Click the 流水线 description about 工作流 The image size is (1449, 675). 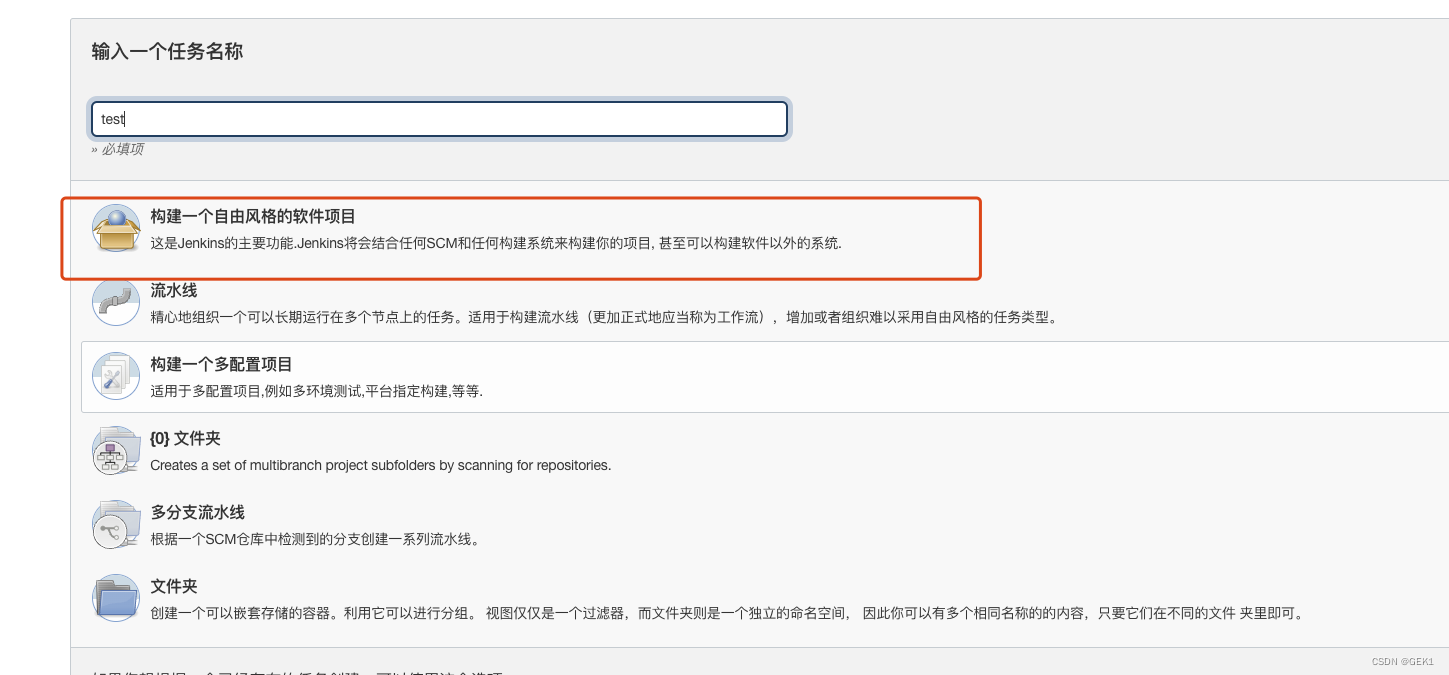pos(604,317)
